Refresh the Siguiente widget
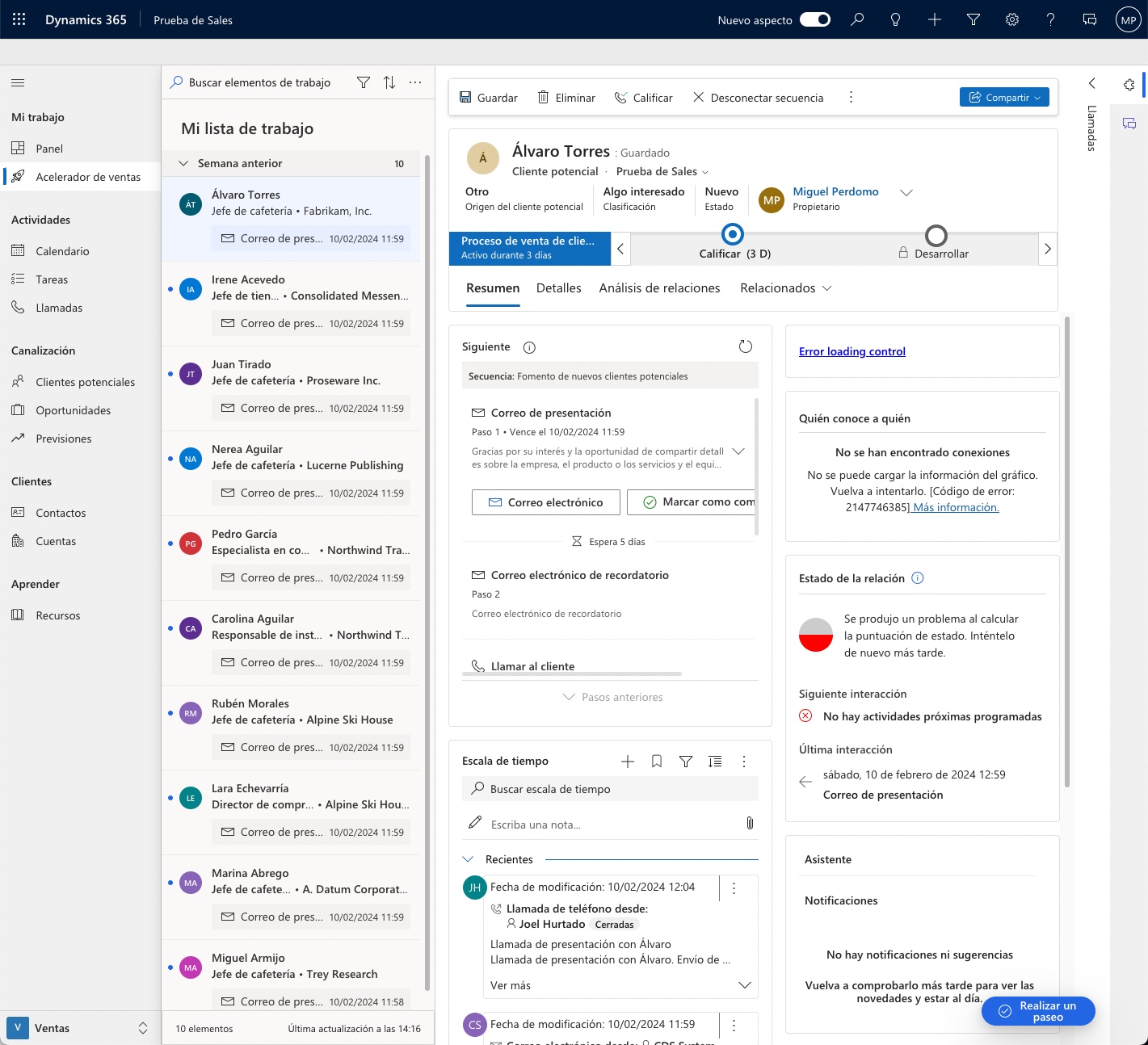Image resolution: width=1148 pixels, height=1045 pixels. pos(746,346)
